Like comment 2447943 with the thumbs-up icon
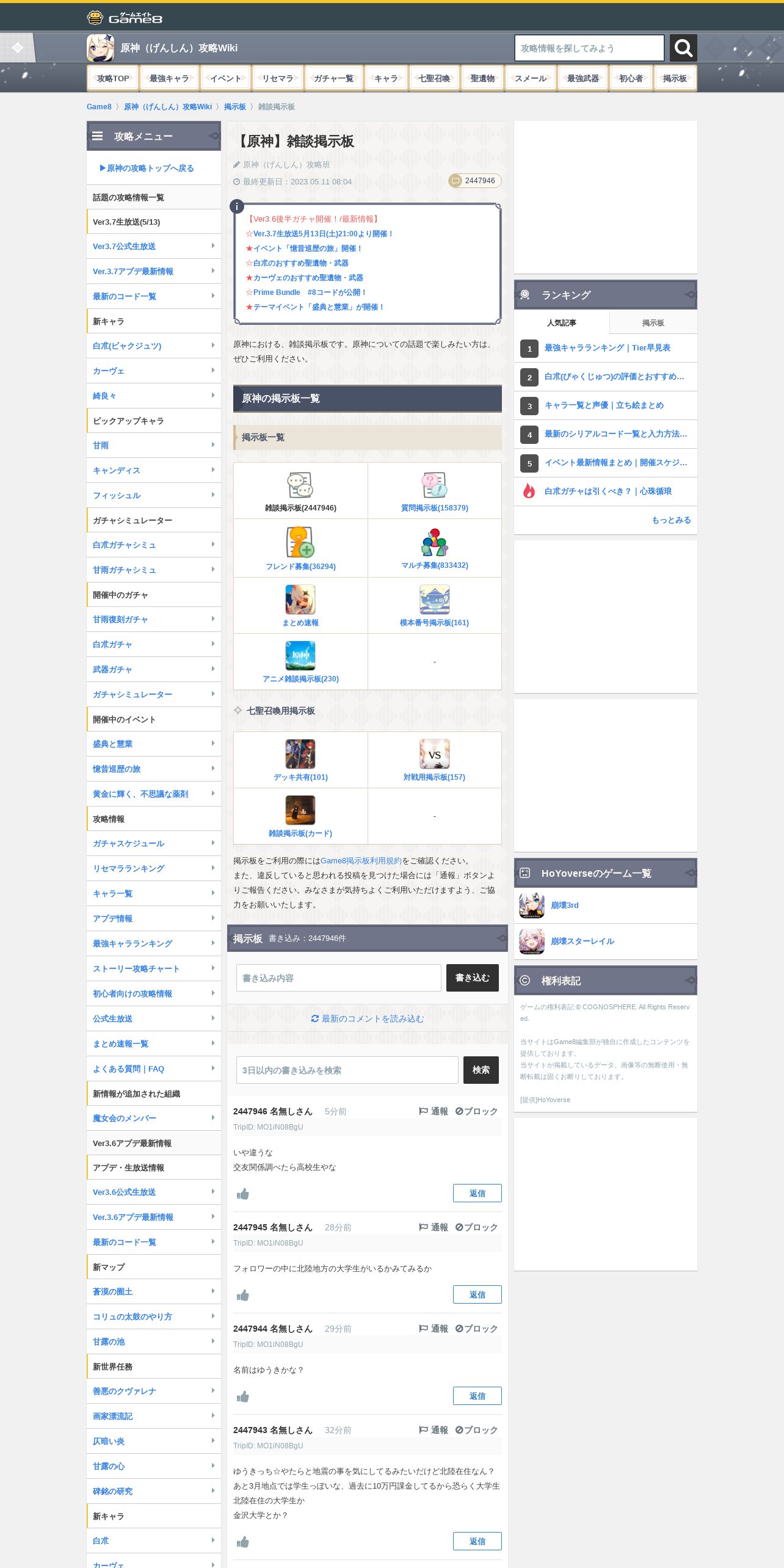The width and height of the screenshot is (784, 1568). pyautogui.click(x=242, y=1542)
